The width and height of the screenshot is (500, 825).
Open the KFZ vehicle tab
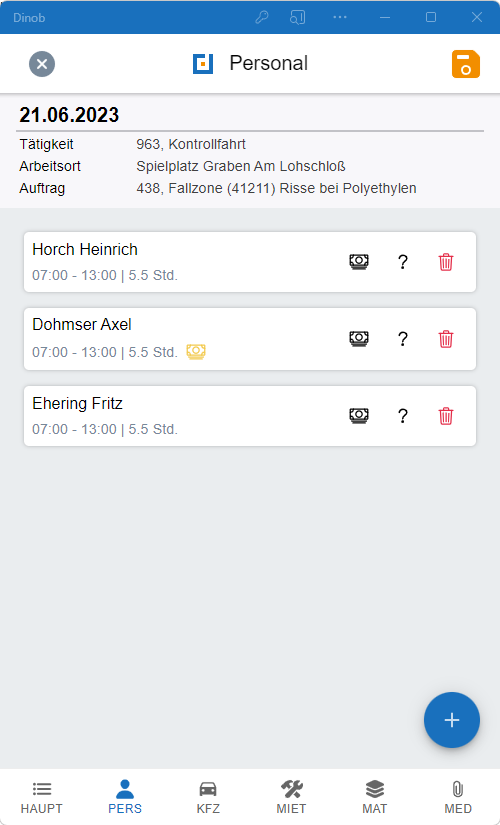click(208, 797)
